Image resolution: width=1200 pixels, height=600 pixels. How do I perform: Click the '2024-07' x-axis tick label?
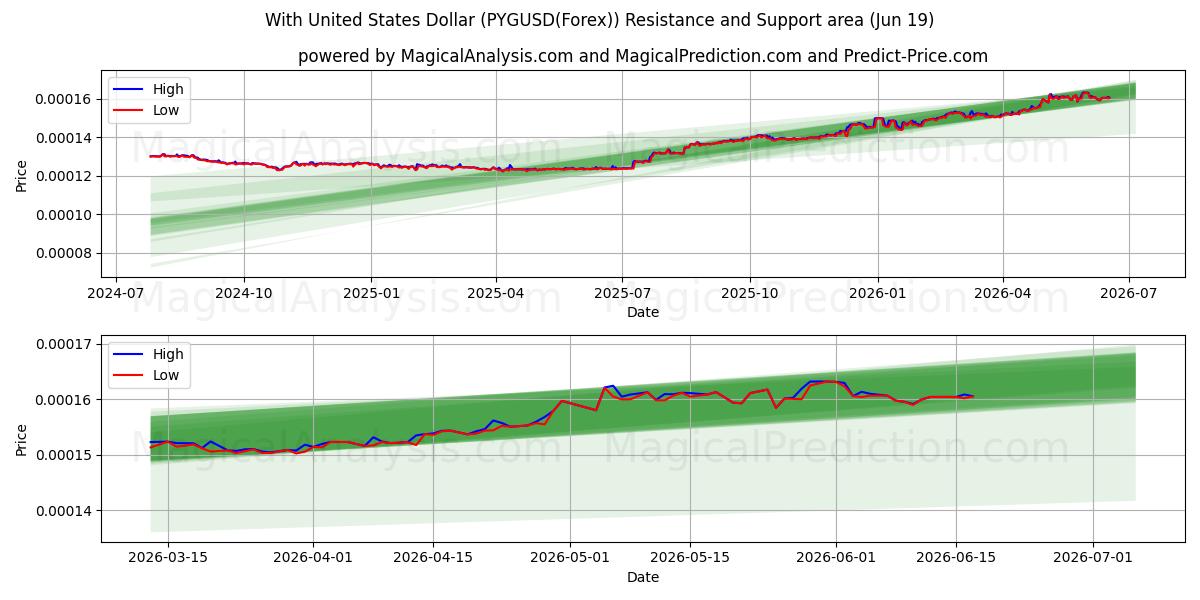coord(116,293)
